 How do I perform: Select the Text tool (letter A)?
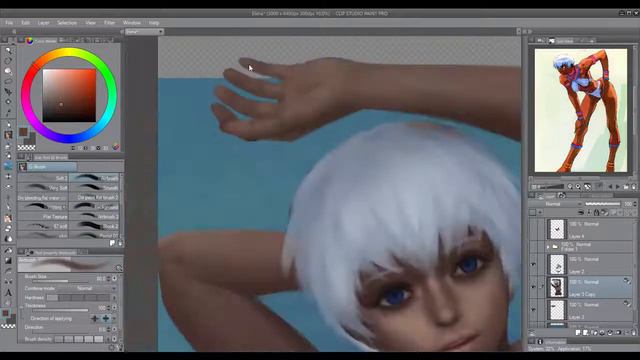8,293
